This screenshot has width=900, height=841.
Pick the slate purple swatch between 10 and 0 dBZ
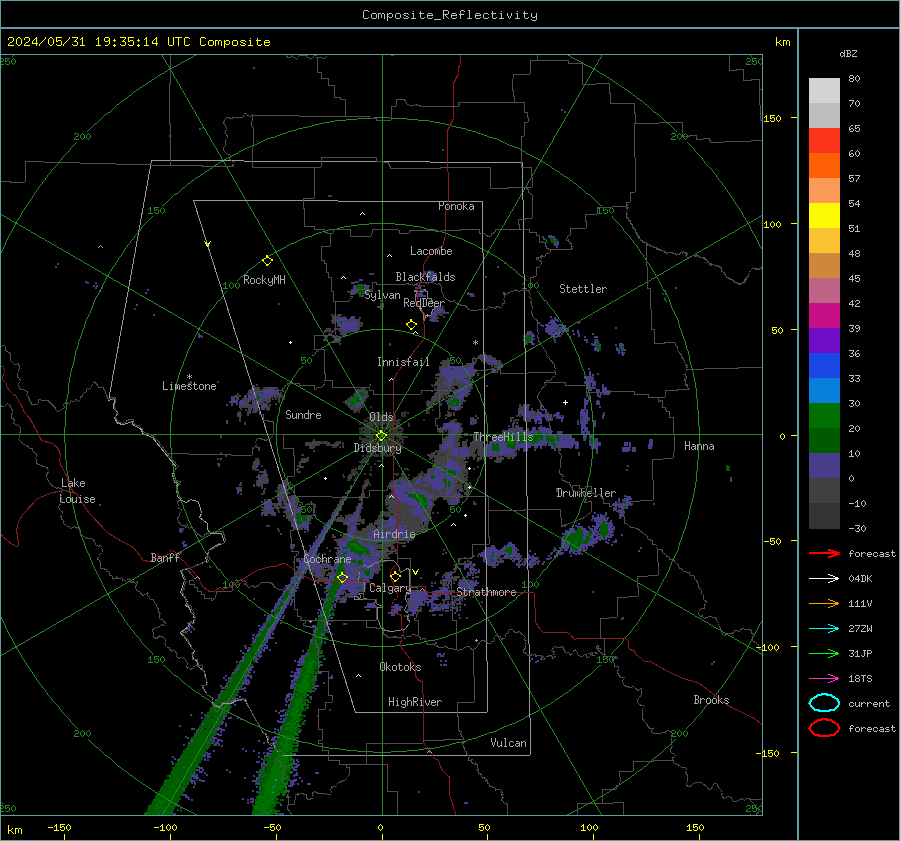[824, 465]
